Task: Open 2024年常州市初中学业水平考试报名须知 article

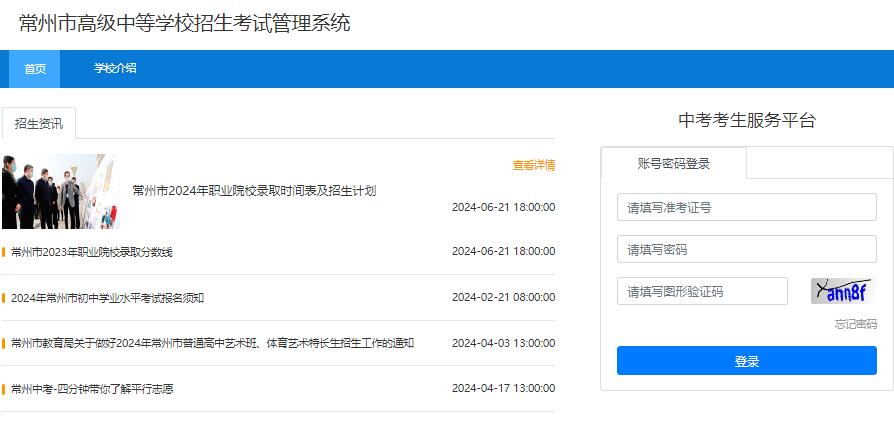Action: pos(108,298)
